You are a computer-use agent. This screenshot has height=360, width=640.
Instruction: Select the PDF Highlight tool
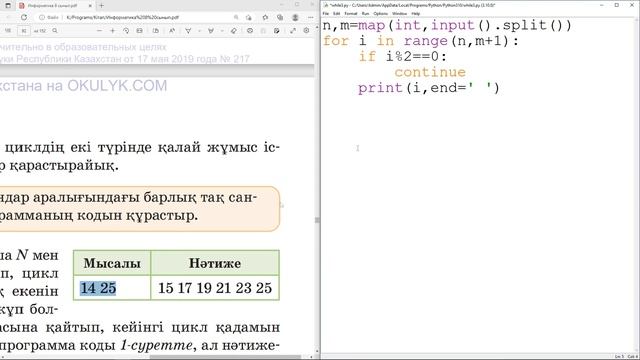point(211,31)
